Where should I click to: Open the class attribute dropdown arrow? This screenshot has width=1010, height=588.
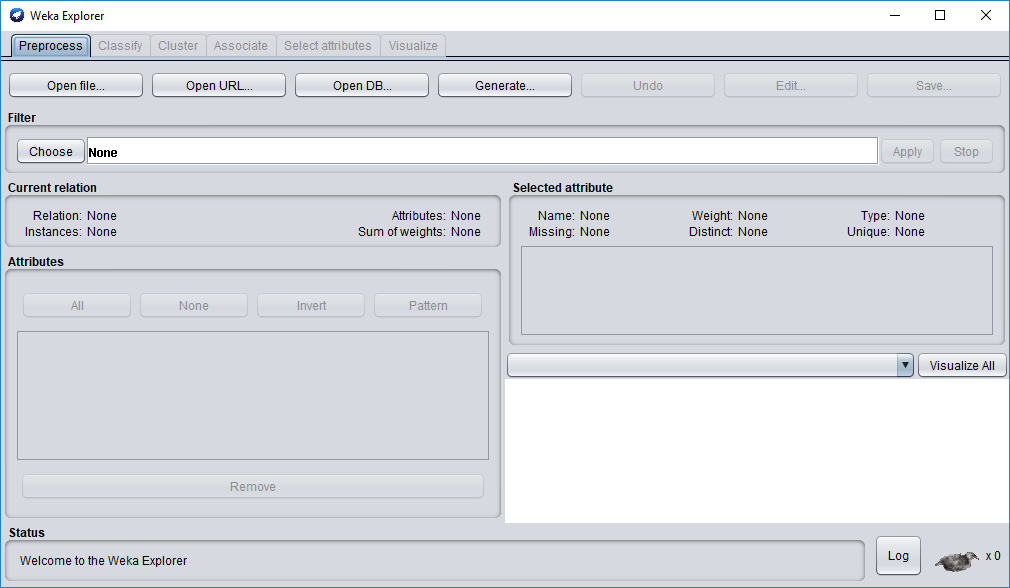[x=905, y=365]
